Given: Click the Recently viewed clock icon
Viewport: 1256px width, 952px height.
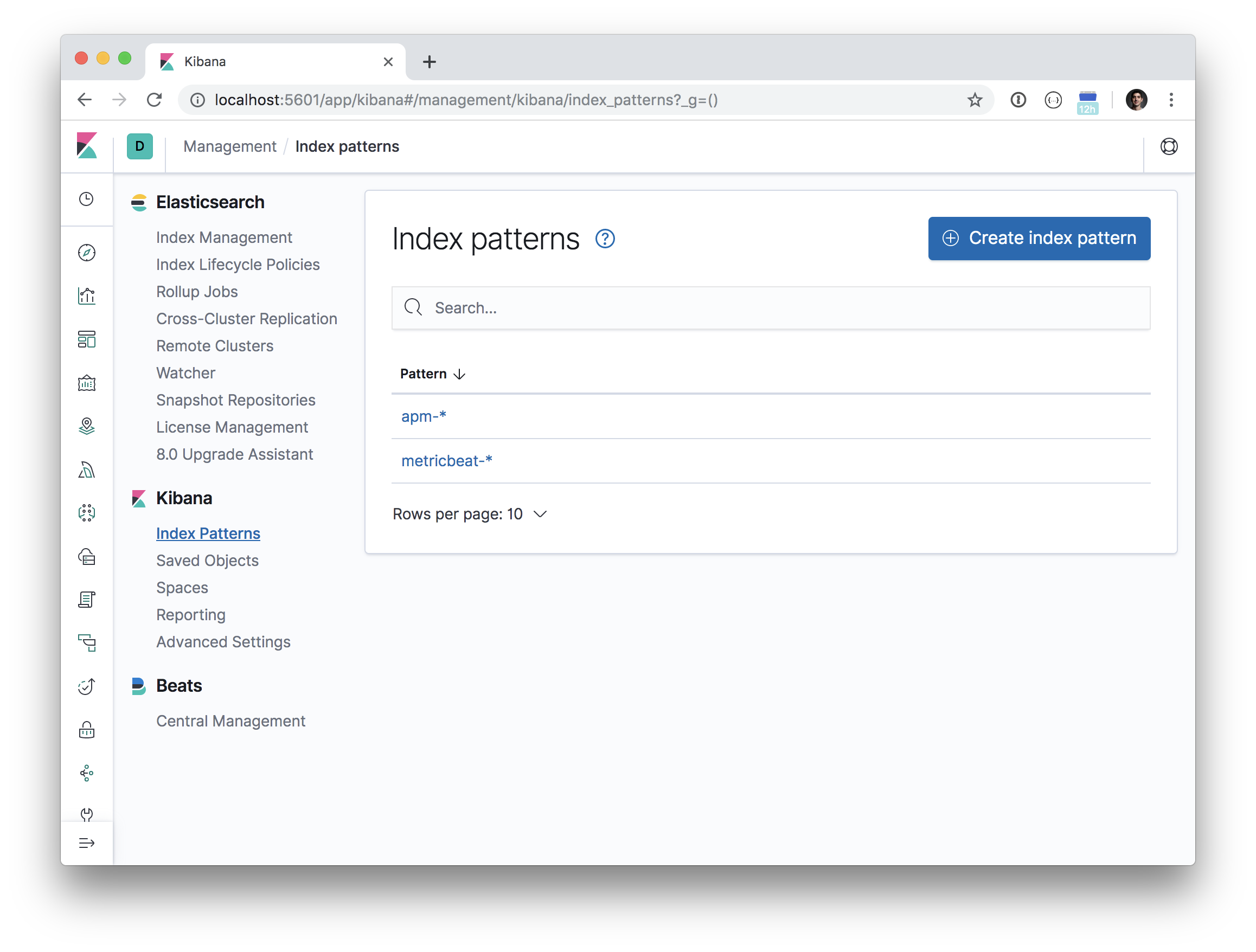Looking at the screenshot, I should click(86, 200).
